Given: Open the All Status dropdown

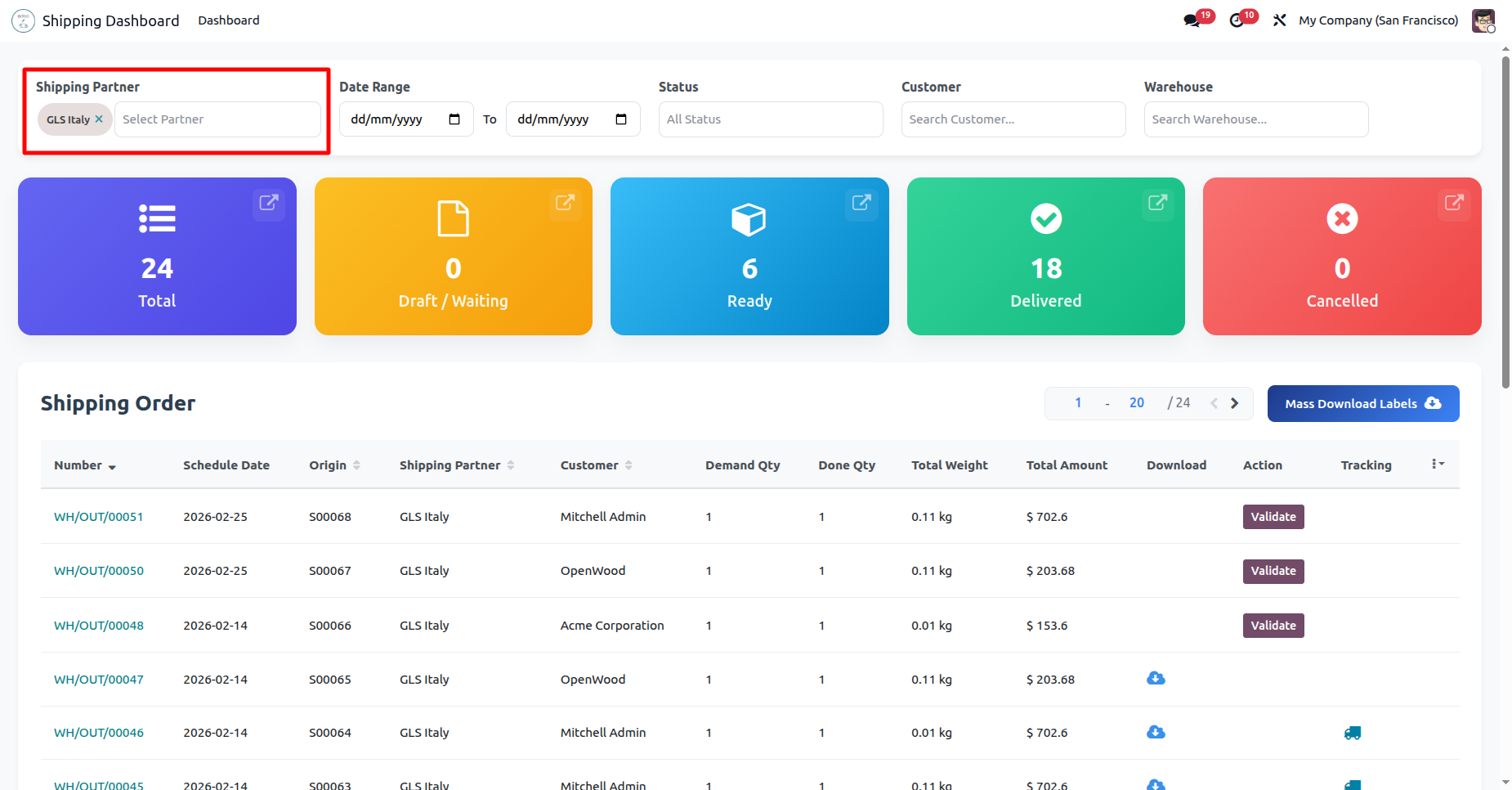Looking at the screenshot, I should click(770, 119).
